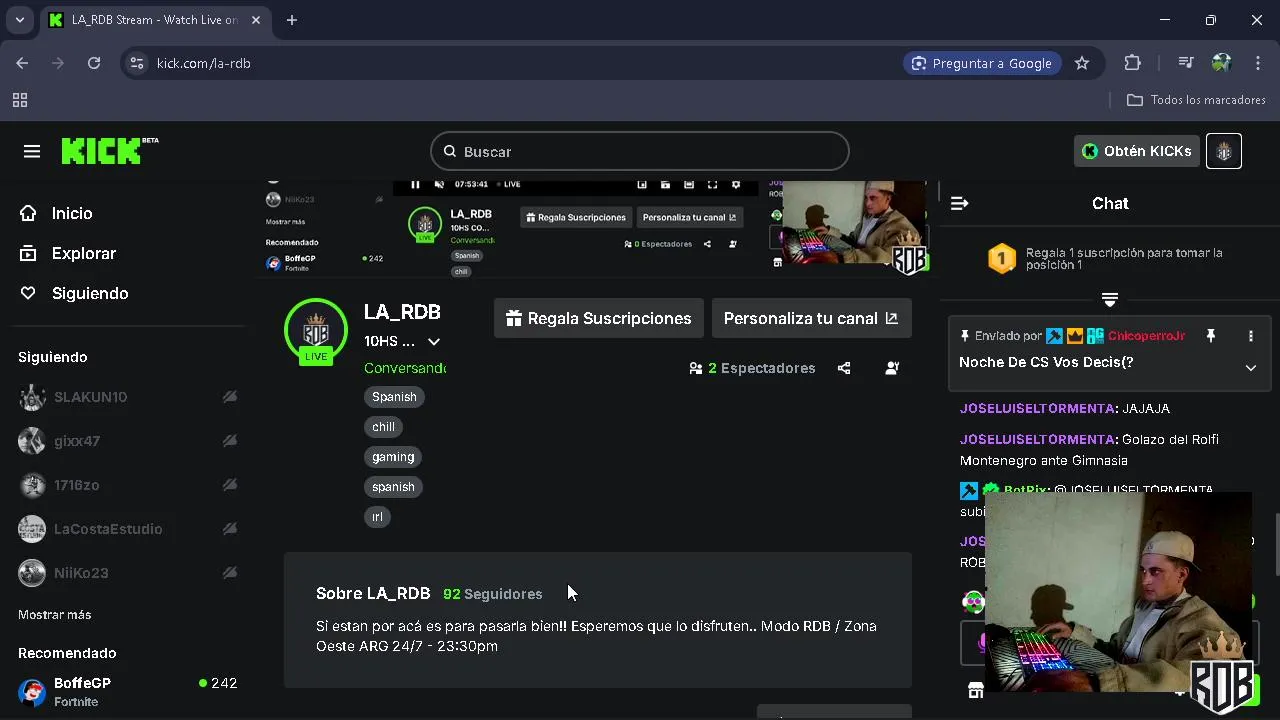1280x720 pixels.
Task: Open Chrome extensions puzzle icon
Action: [1132, 63]
